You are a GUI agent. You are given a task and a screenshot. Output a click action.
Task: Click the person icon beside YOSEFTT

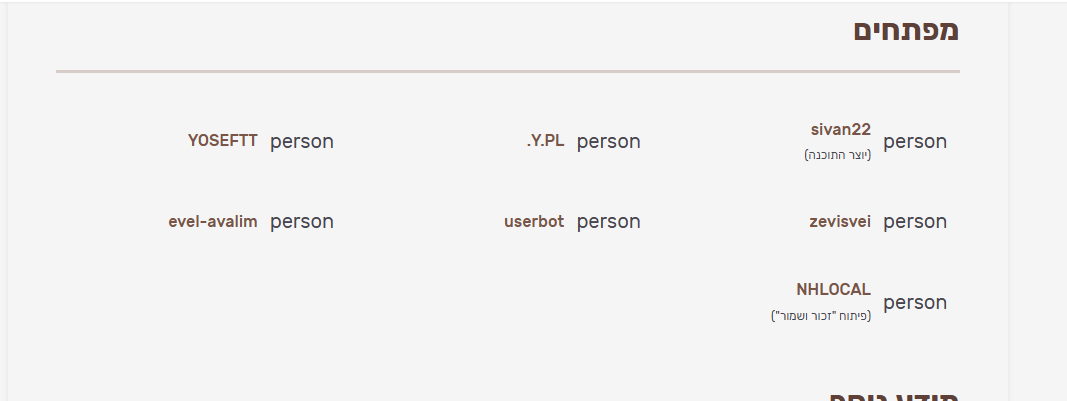click(x=301, y=141)
